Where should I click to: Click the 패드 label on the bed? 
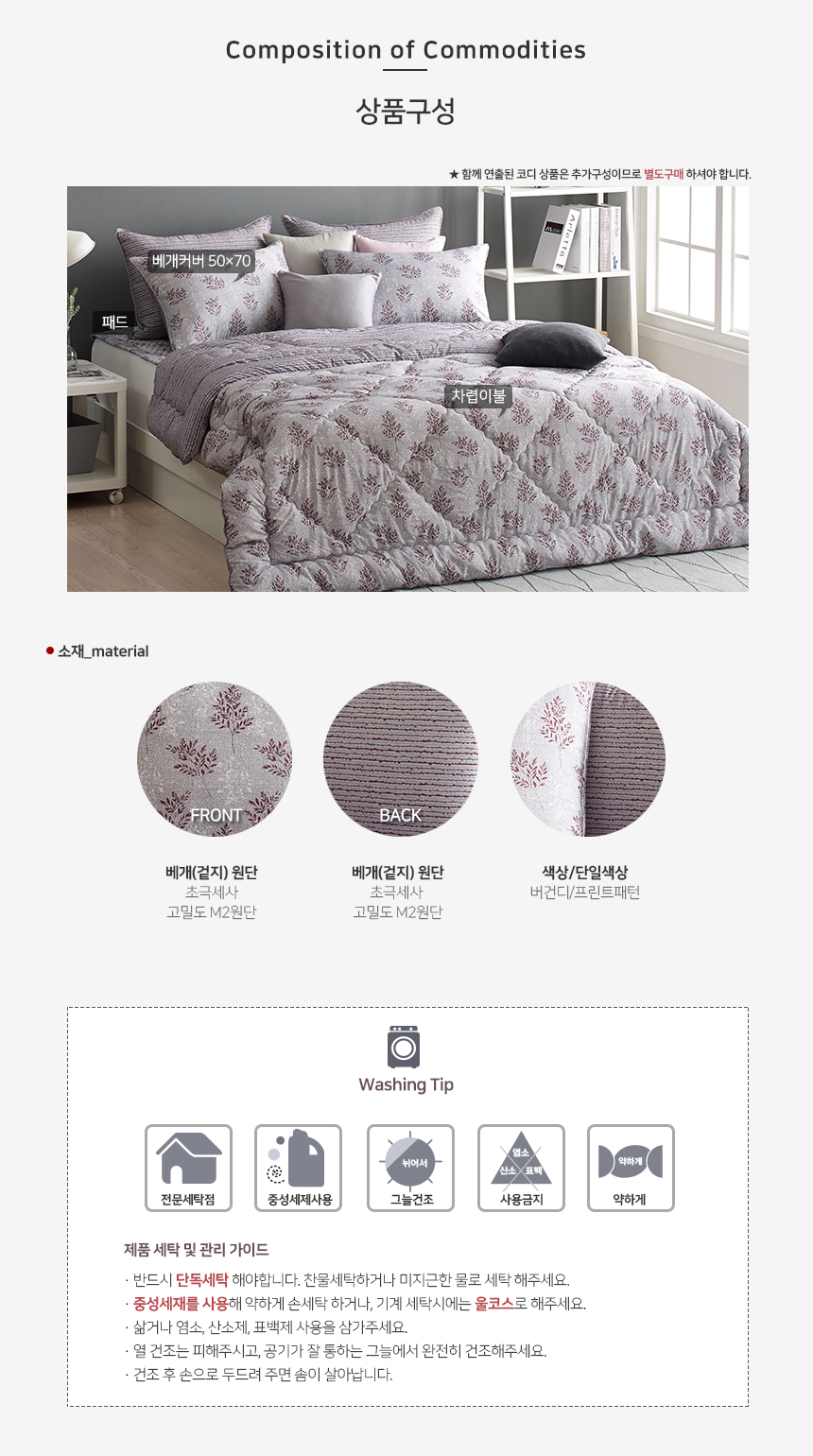coord(114,322)
